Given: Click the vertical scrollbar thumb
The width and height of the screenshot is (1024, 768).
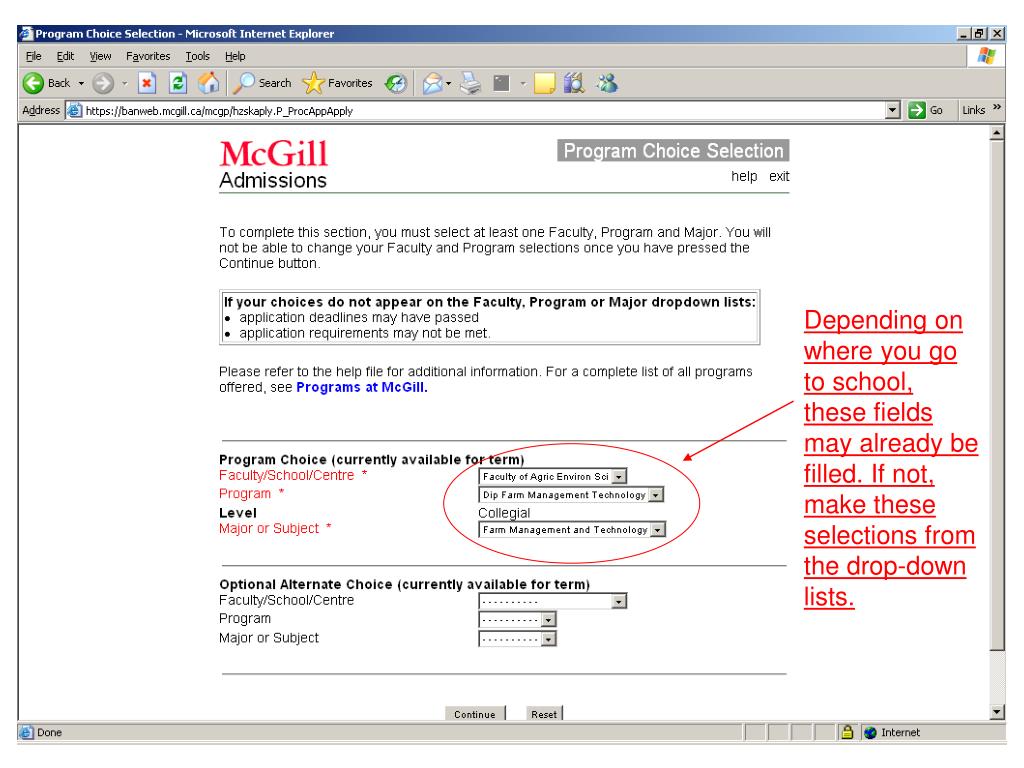Looking at the screenshot, I should click(997, 395).
